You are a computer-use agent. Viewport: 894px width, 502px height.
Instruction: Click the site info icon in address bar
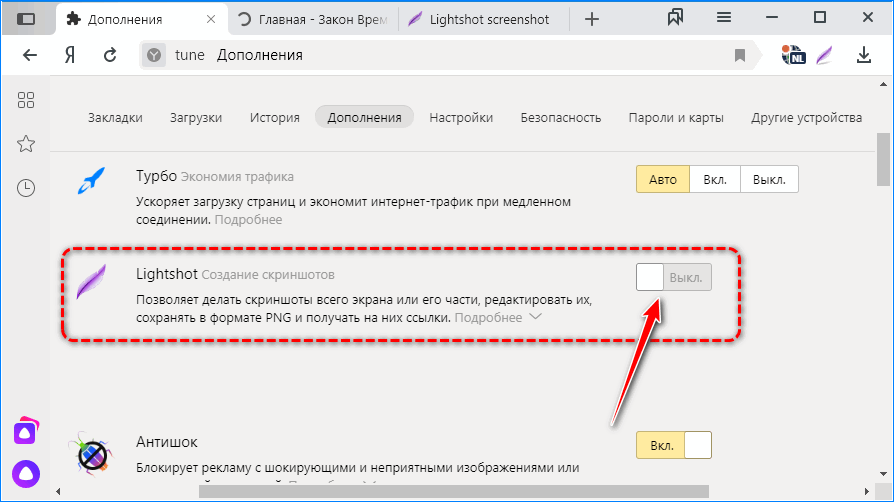pyautogui.click(x=154, y=55)
